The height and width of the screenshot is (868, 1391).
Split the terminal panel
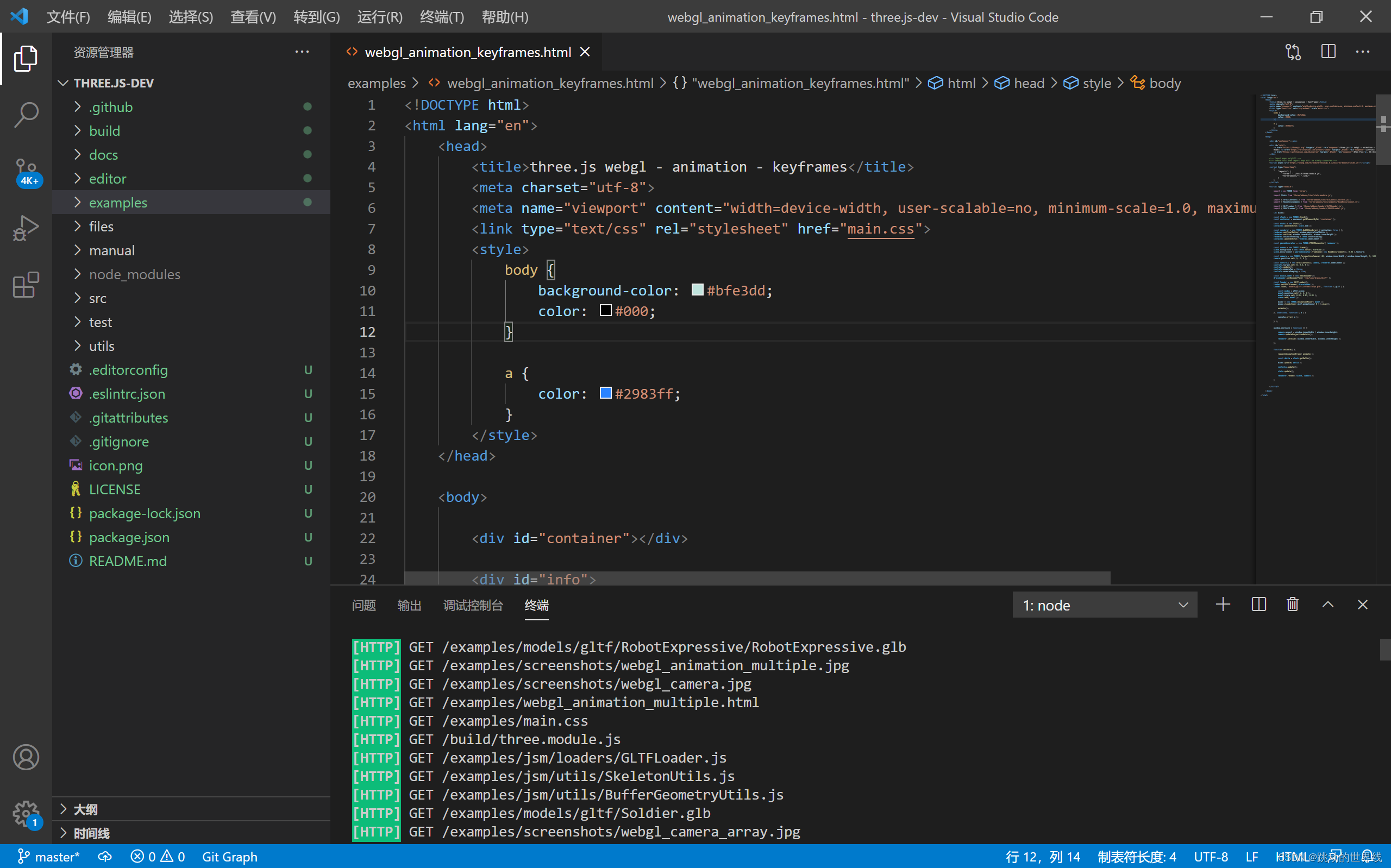pyautogui.click(x=1258, y=605)
